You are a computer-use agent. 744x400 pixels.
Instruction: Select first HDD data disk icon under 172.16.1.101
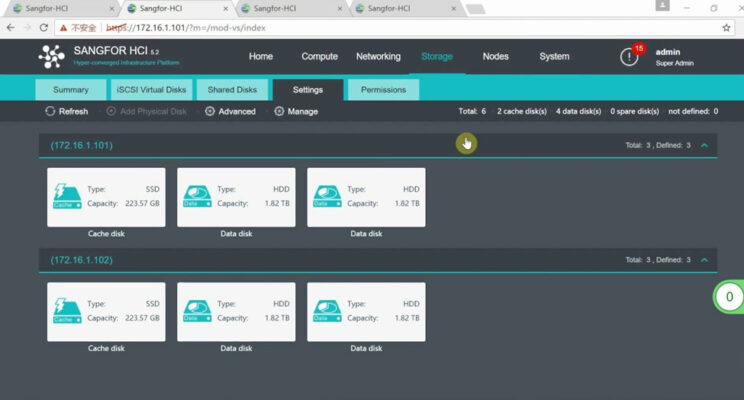point(197,196)
